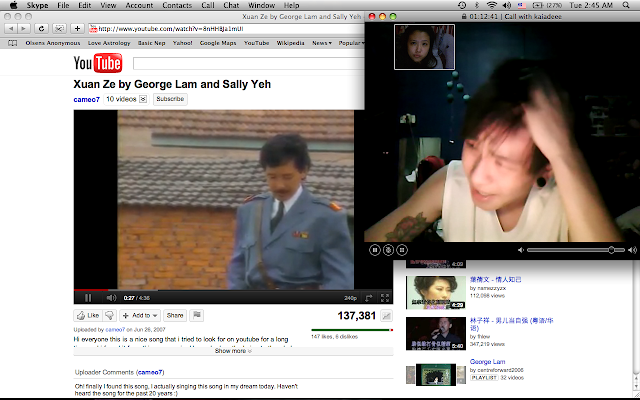Open the 情人知己 related video thumbnail
The width and height of the screenshot is (640, 400).
436,293
